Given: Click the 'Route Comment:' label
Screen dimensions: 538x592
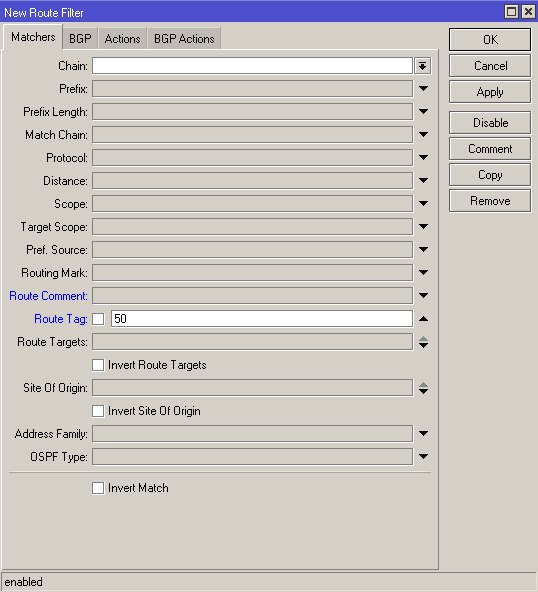Looking at the screenshot, I should [48, 296].
